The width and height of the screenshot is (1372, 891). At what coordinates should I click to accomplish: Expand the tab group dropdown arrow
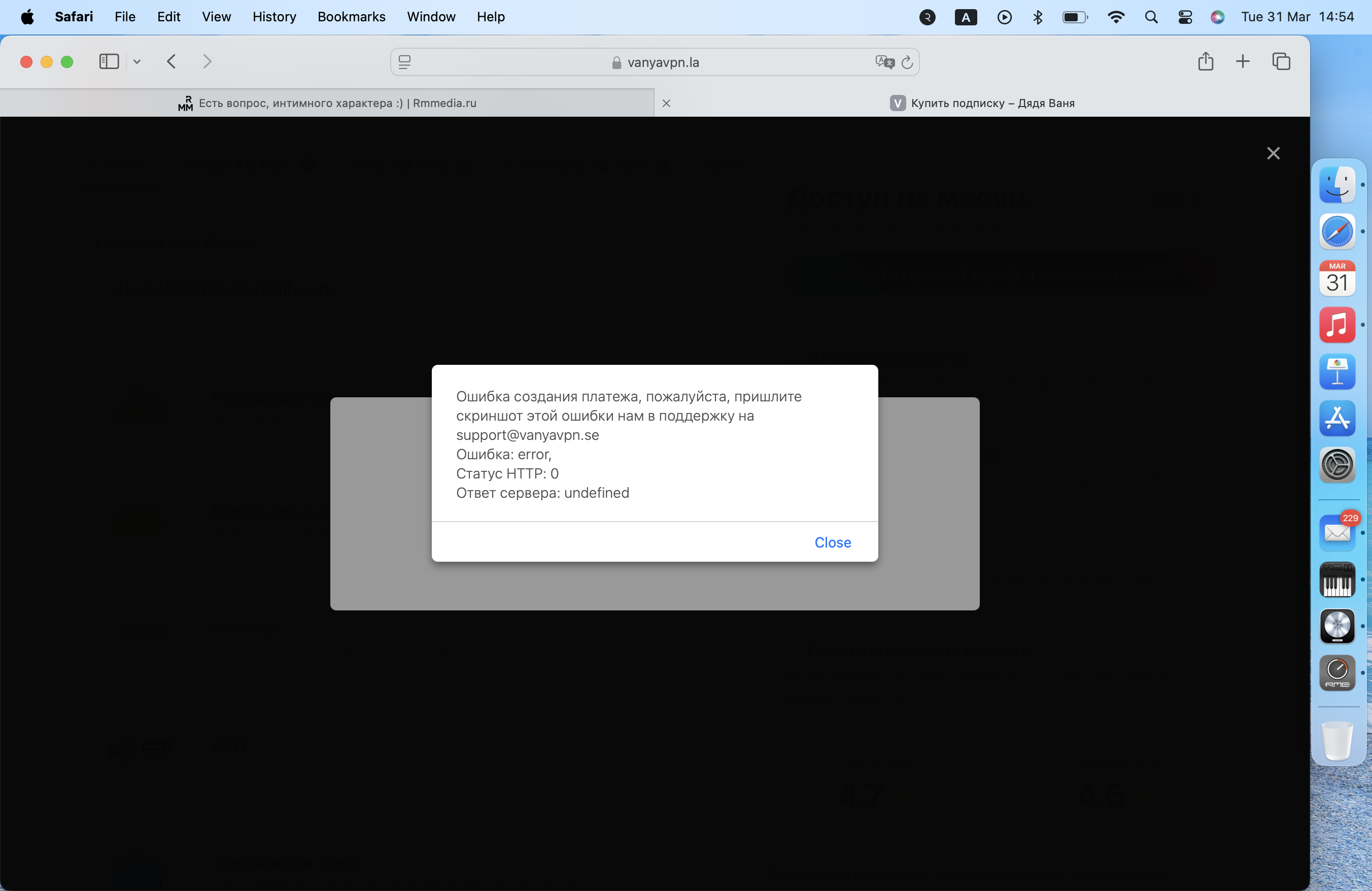(137, 62)
